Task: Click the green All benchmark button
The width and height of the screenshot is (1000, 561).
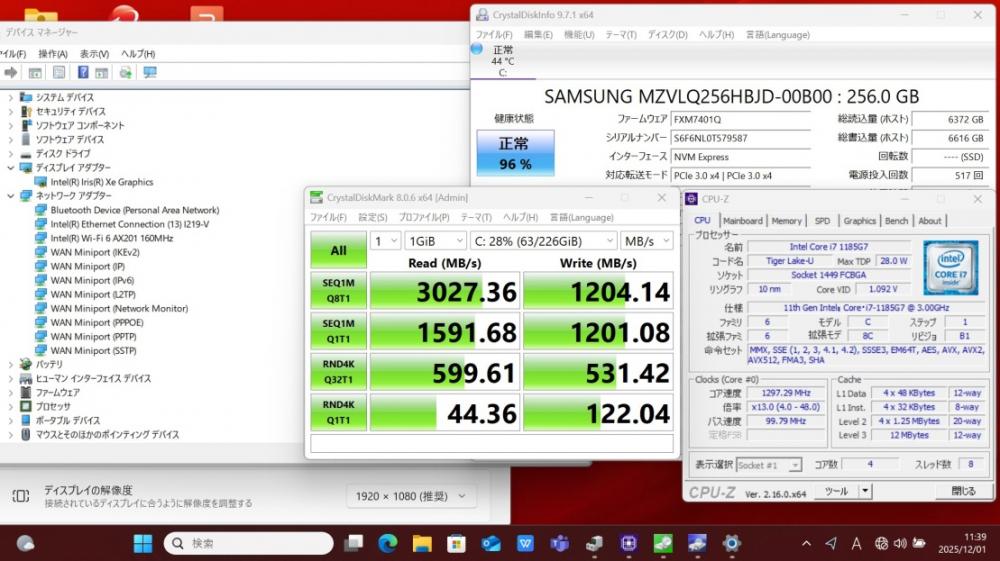Action: pos(338,251)
